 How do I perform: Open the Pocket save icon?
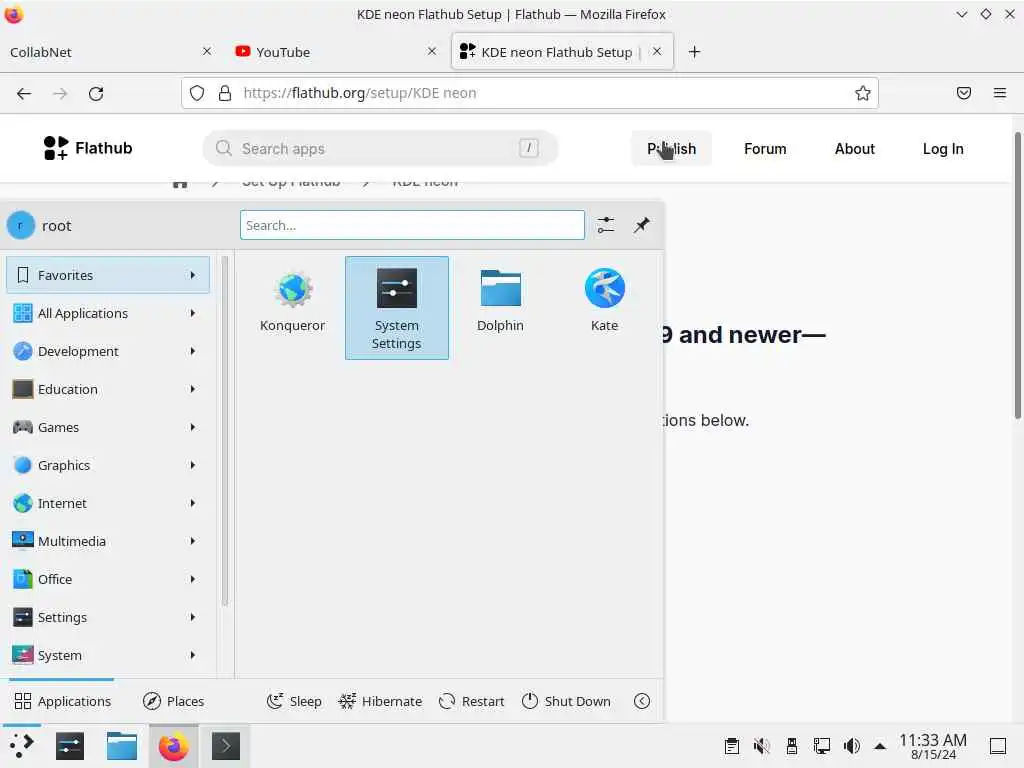tap(964, 93)
